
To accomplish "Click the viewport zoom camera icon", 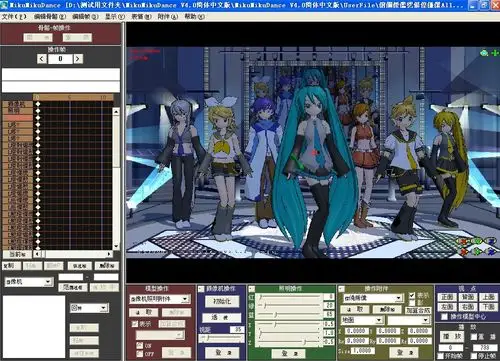I will pos(484,53).
